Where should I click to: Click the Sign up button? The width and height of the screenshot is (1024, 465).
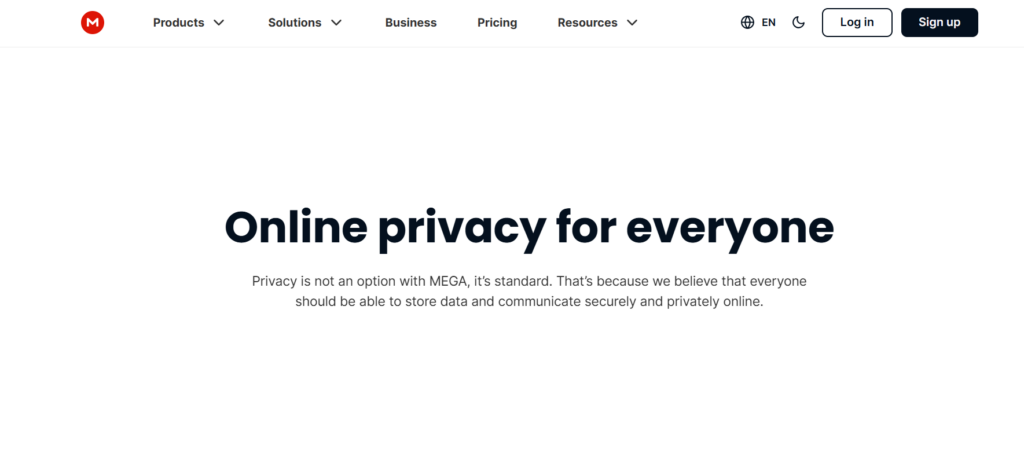tap(939, 22)
